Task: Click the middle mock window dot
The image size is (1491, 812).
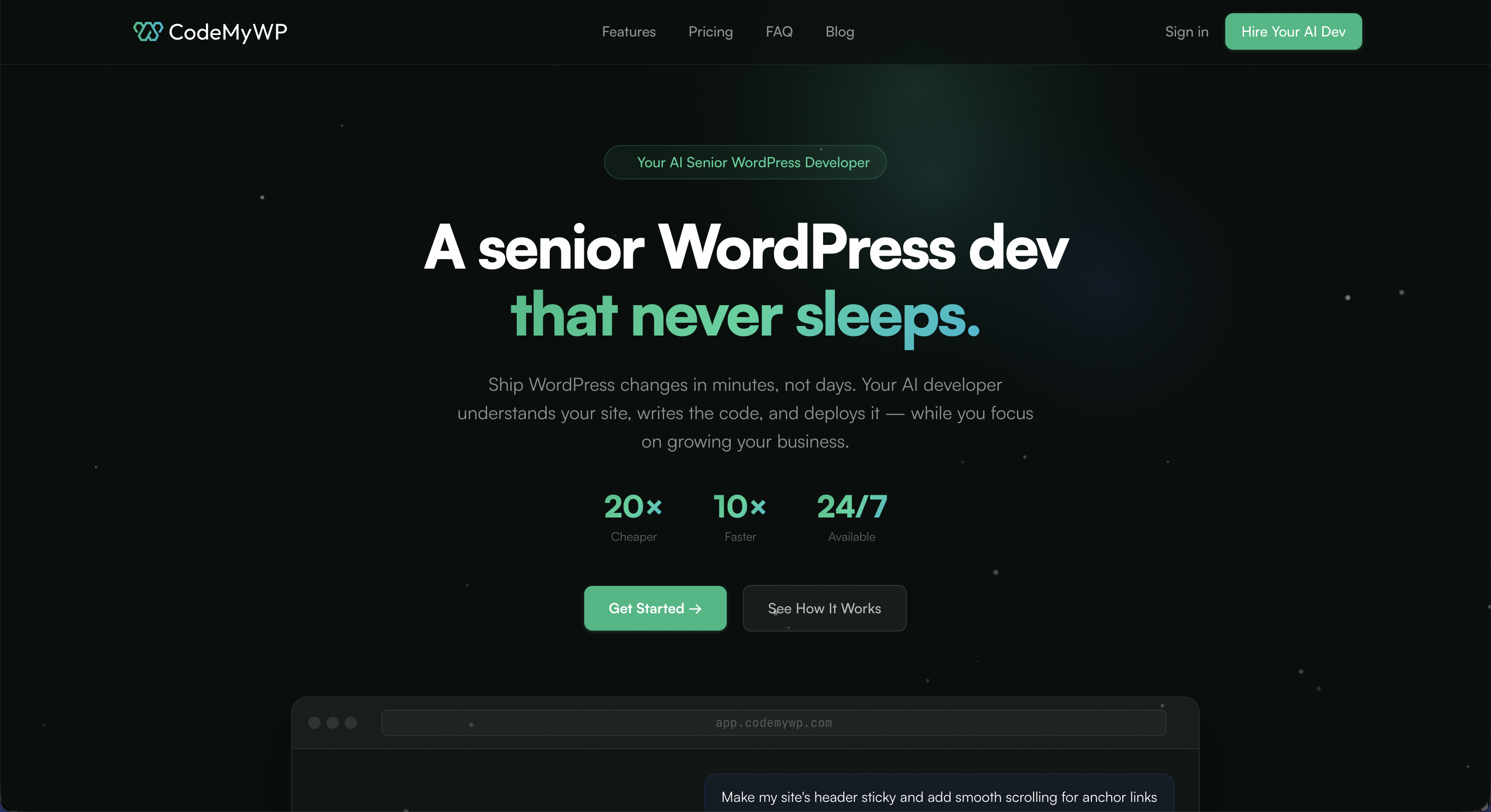Action: pyautogui.click(x=333, y=722)
